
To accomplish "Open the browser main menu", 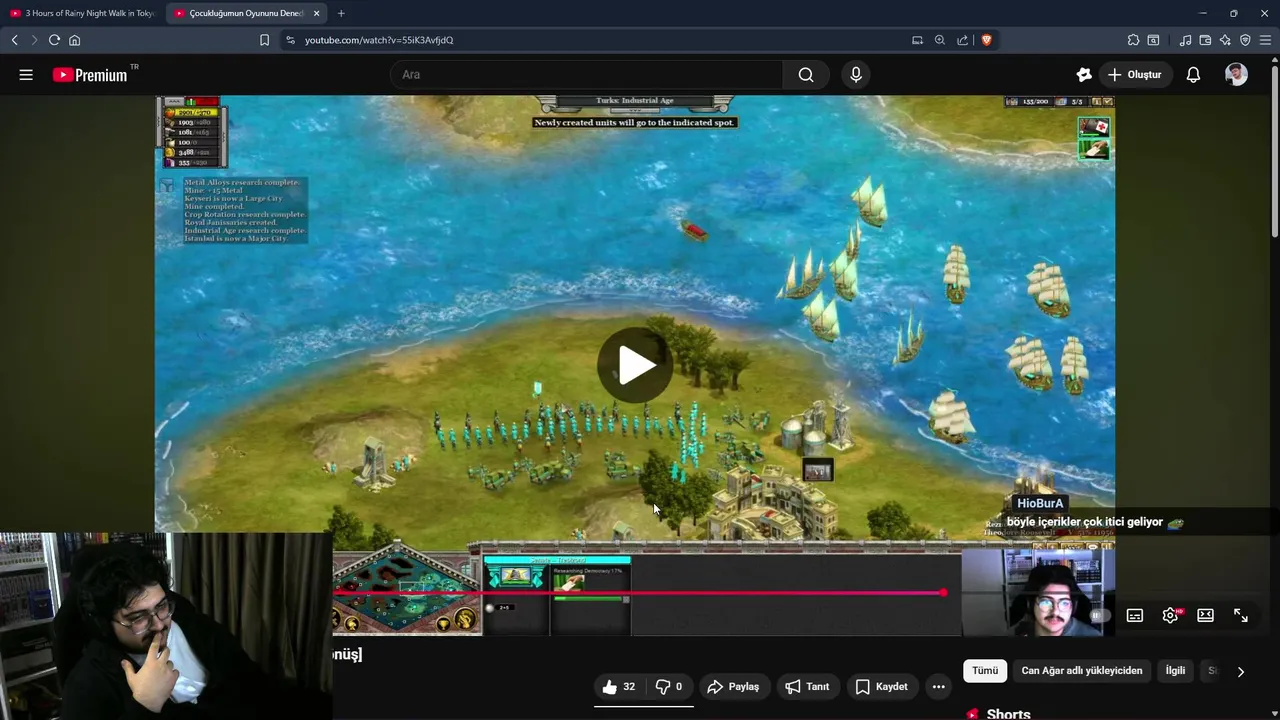I will [x=1265, y=40].
